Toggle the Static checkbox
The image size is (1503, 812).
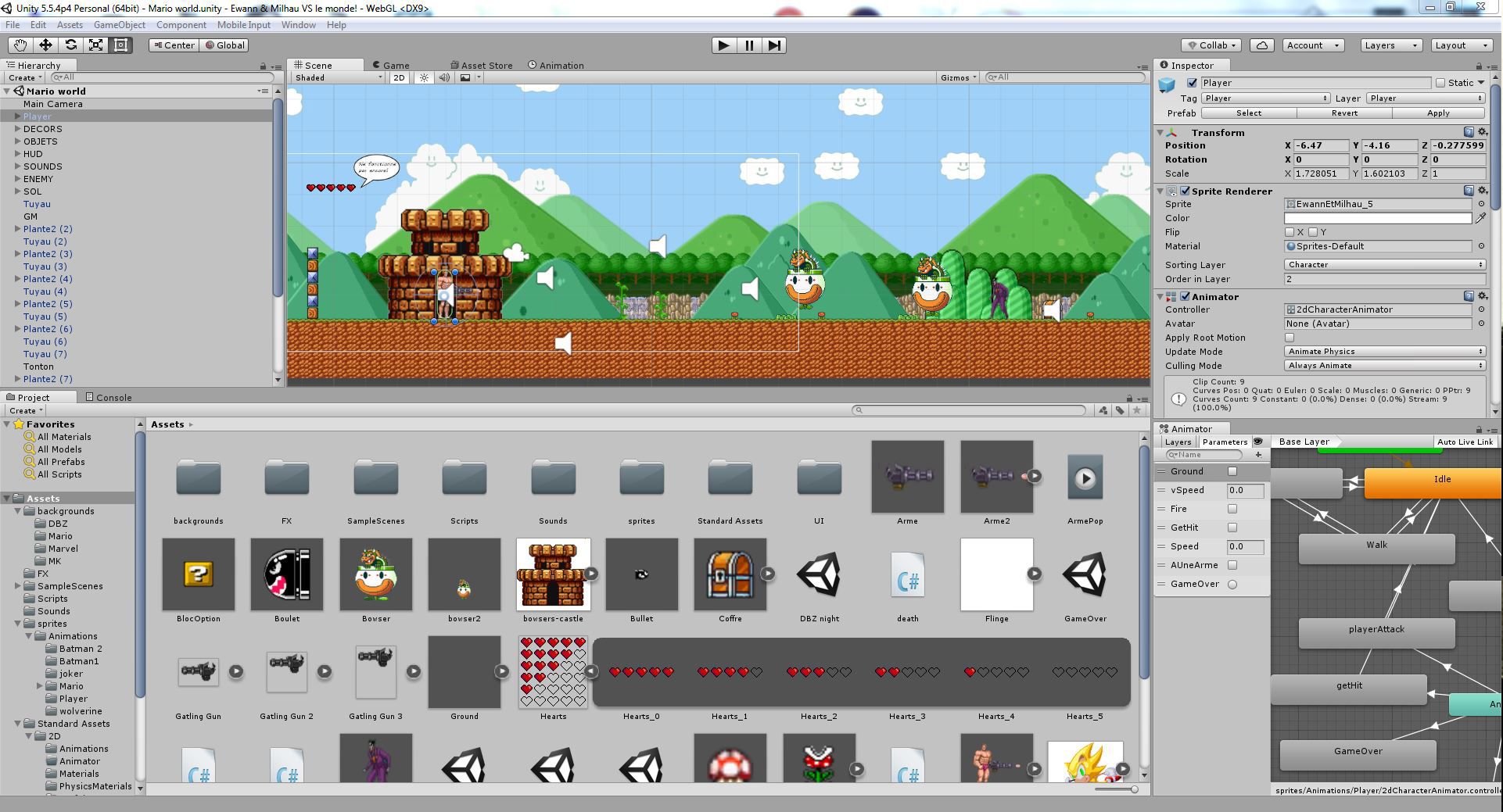click(1440, 83)
